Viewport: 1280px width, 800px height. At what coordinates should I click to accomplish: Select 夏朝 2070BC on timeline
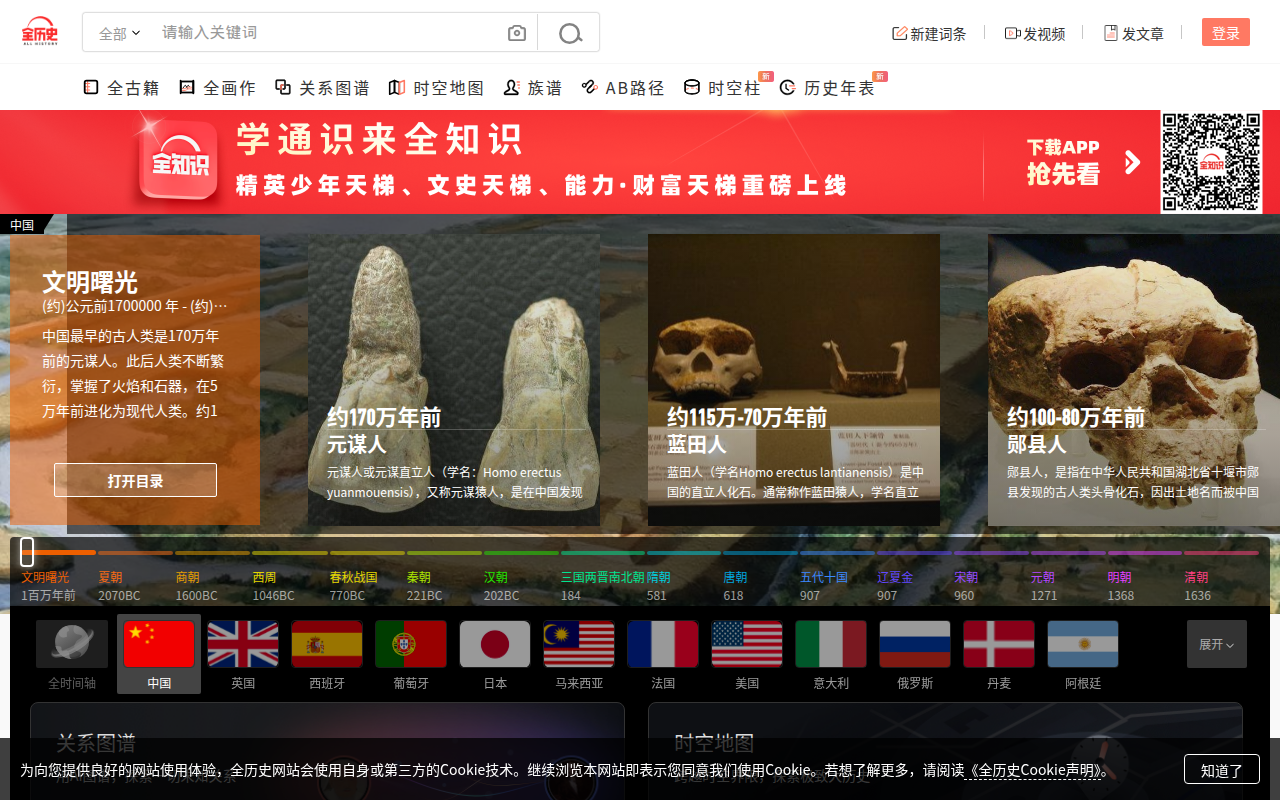point(117,586)
